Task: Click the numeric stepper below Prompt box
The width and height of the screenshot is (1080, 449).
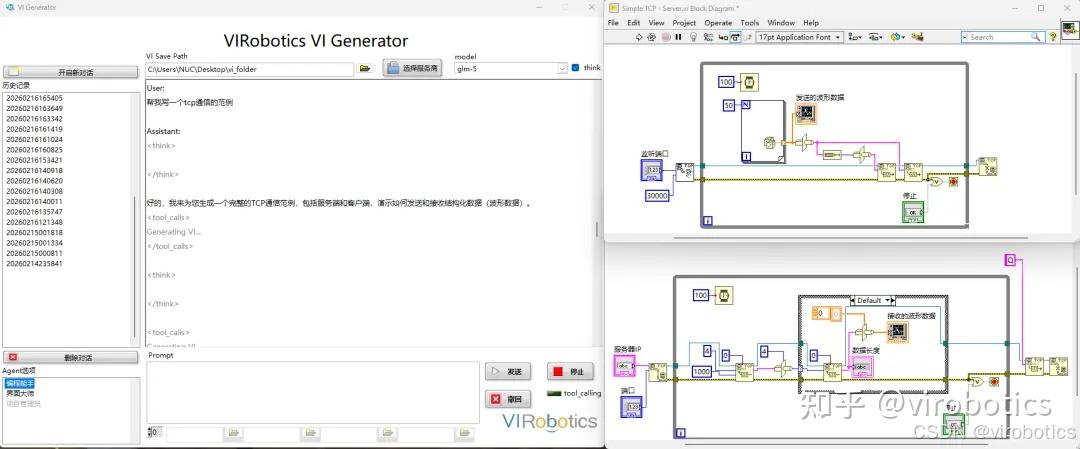Action: coord(150,432)
